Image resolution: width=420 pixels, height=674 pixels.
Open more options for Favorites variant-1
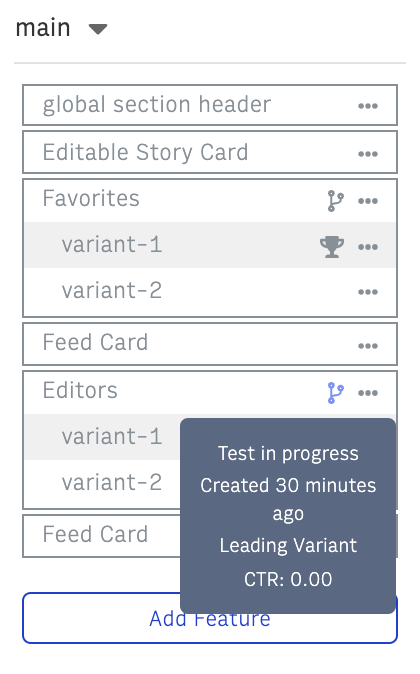[x=368, y=247]
